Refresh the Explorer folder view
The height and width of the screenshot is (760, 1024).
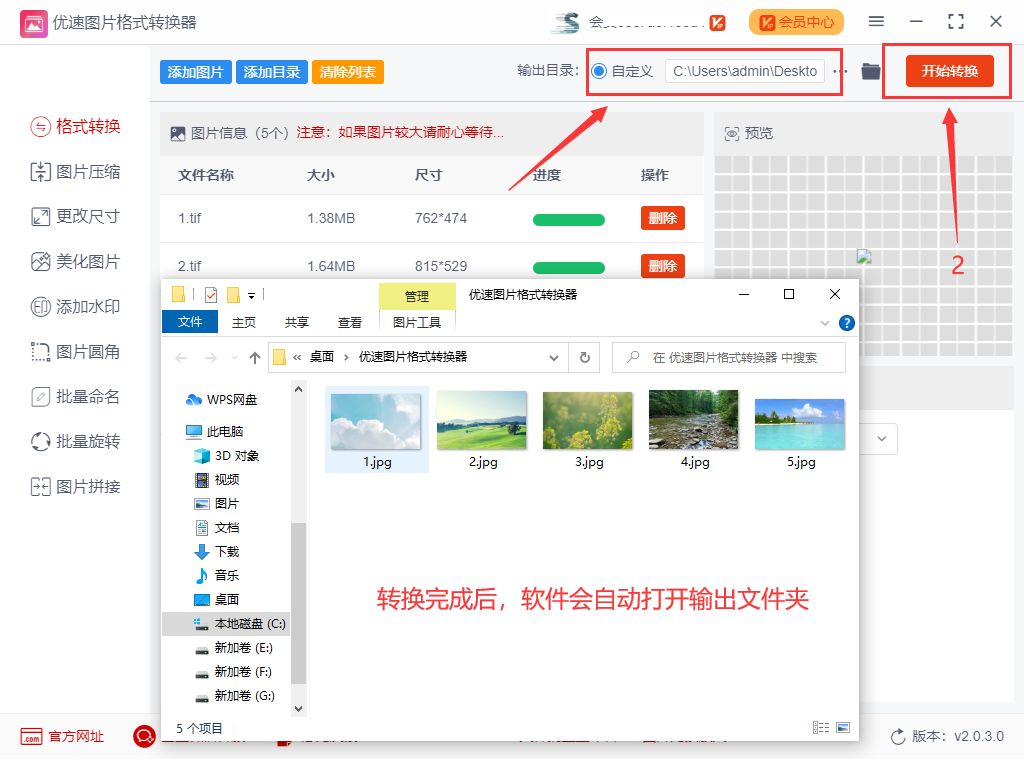tap(584, 357)
